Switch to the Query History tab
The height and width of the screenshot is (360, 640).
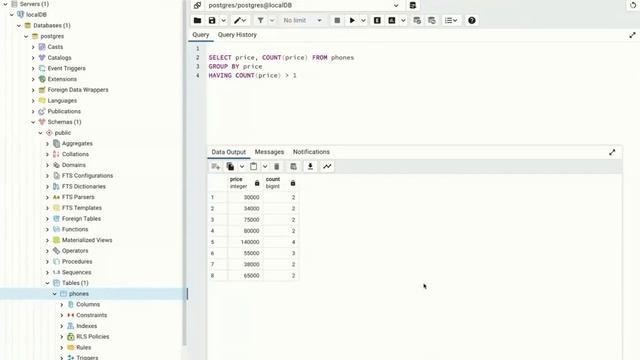point(237,35)
